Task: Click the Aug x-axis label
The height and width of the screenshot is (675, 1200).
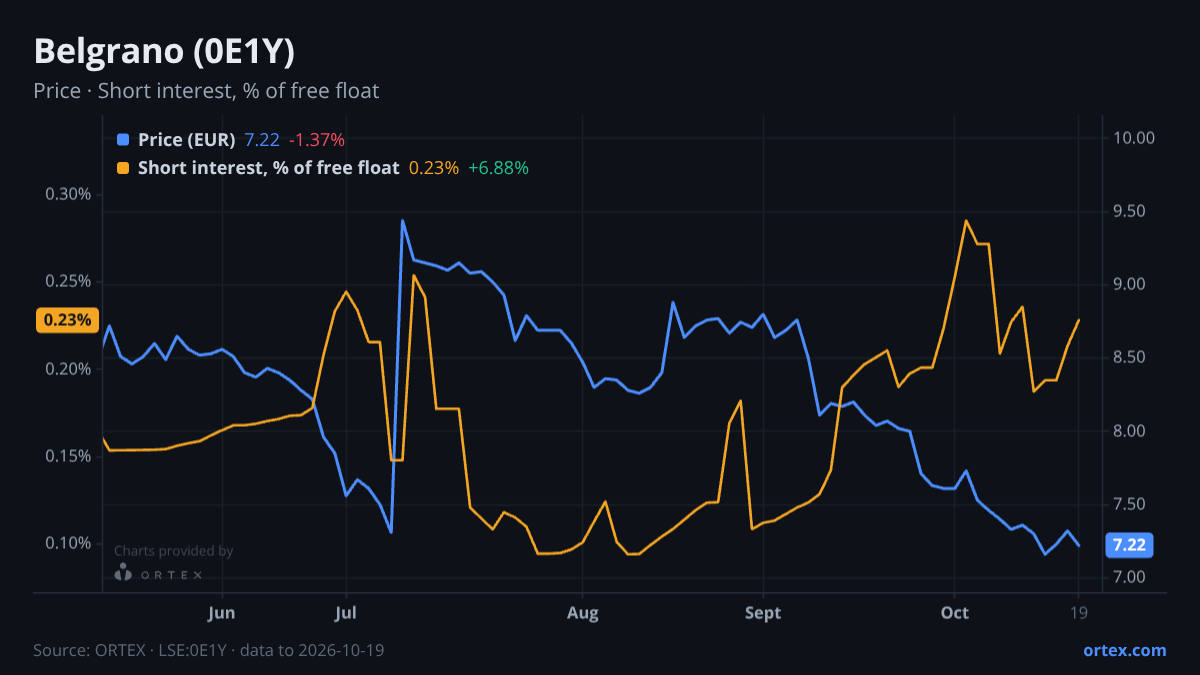Action: (x=582, y=613)
